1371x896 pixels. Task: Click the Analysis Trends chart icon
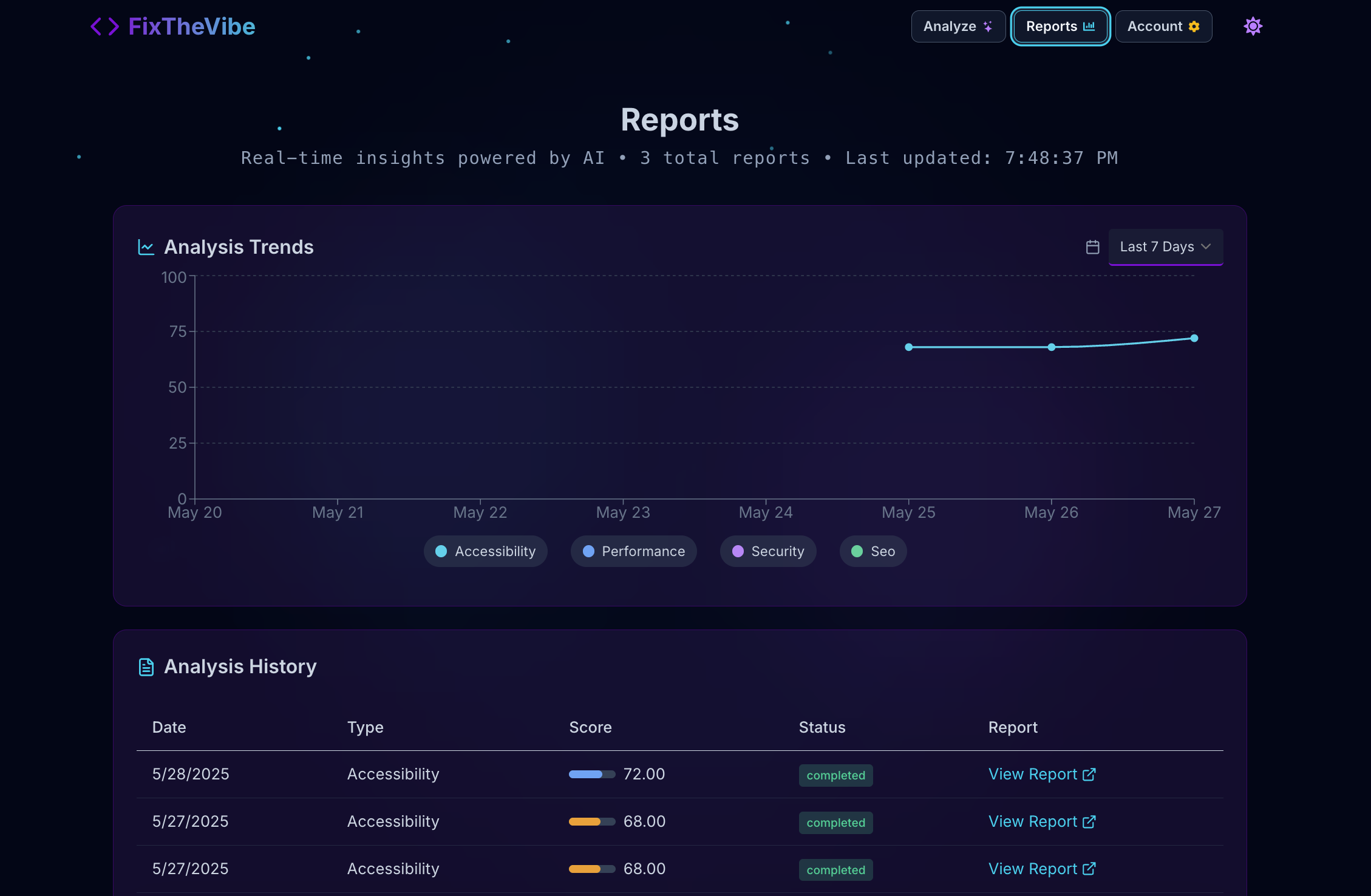click(146, 247)
